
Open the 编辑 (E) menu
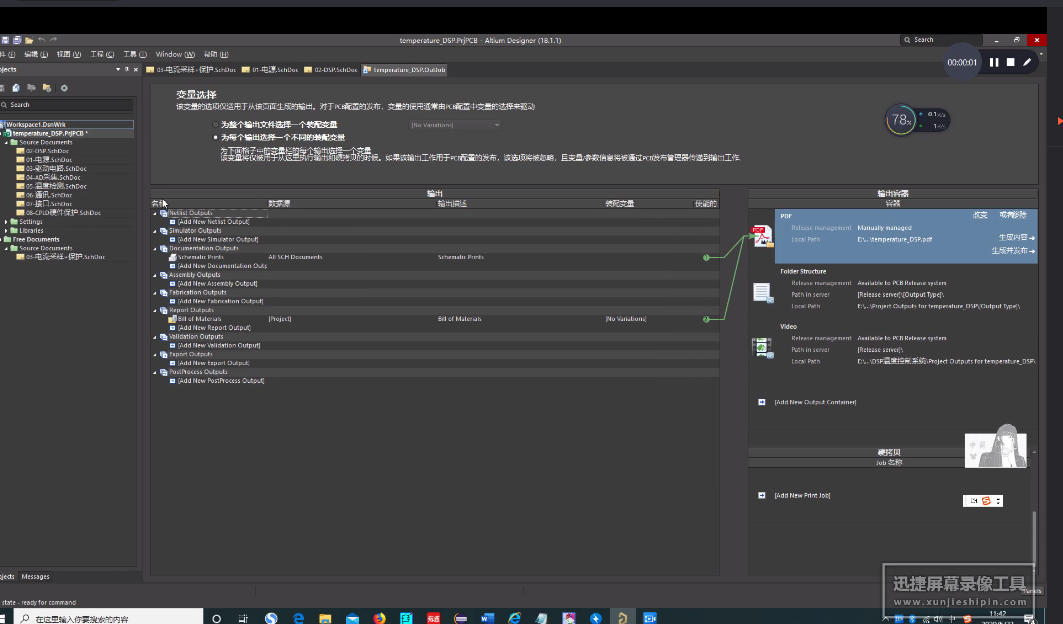36,54
